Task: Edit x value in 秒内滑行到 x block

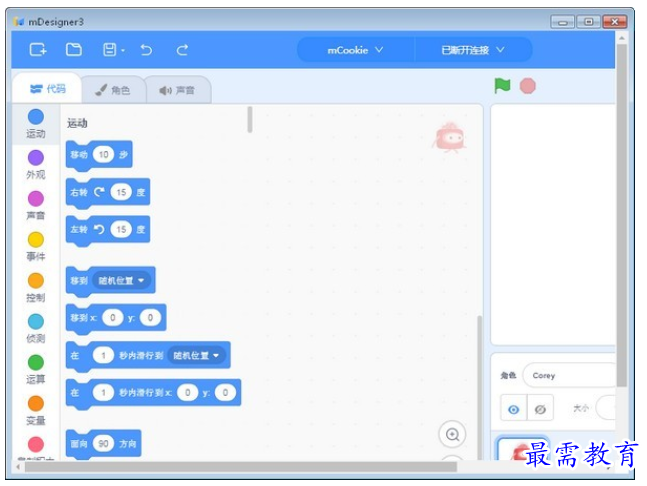Action: [188, 392]
